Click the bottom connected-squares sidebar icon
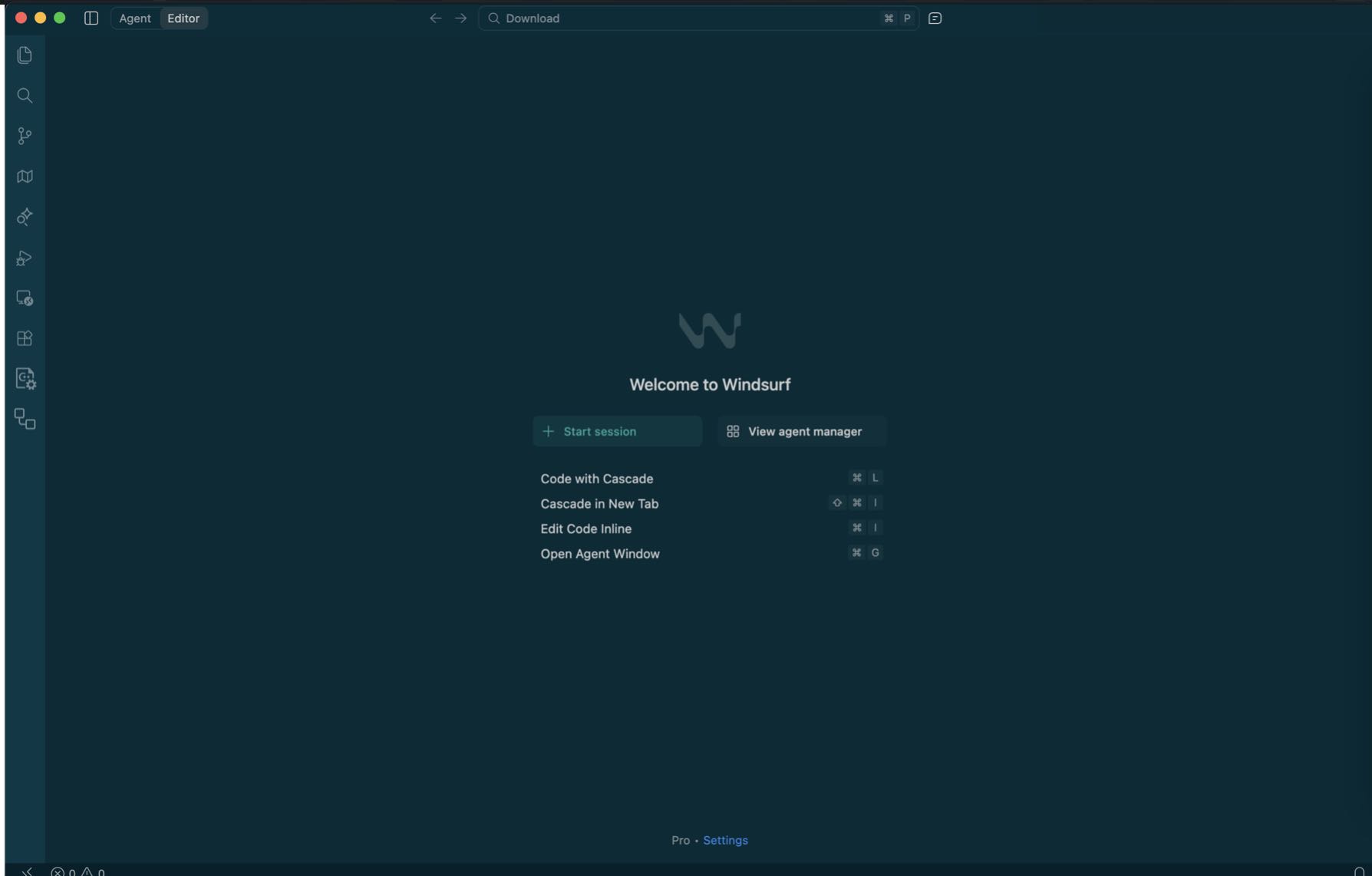The image size is (1372, 876). (25, 419)
